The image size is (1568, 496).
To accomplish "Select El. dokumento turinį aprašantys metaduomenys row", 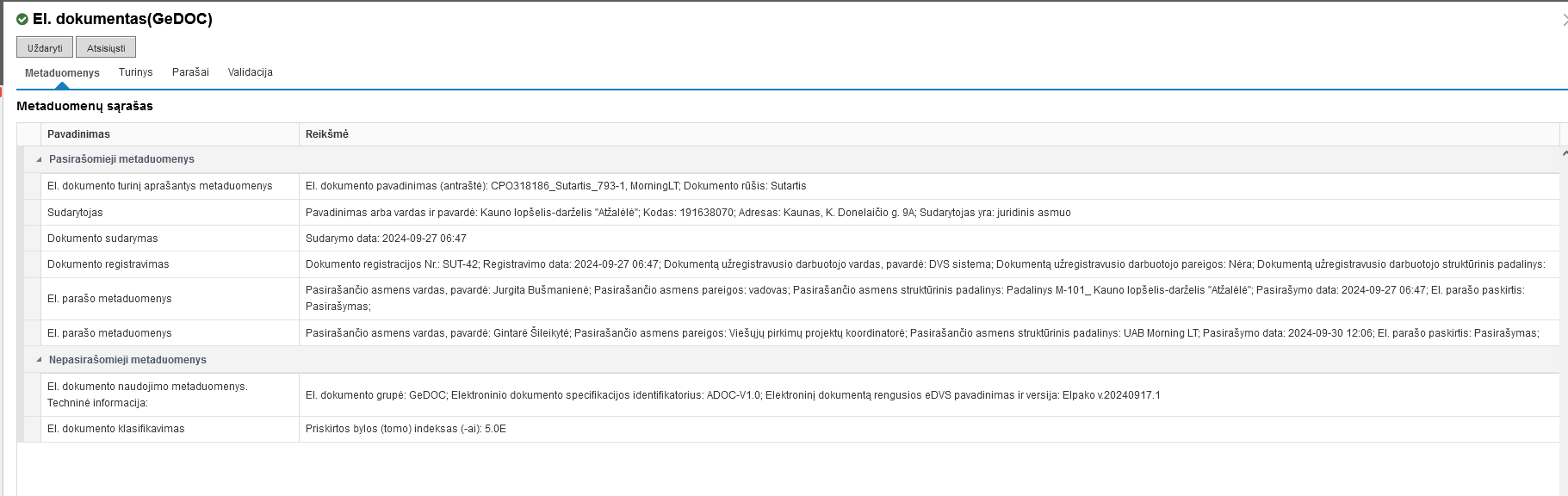I will click(159, 186).
